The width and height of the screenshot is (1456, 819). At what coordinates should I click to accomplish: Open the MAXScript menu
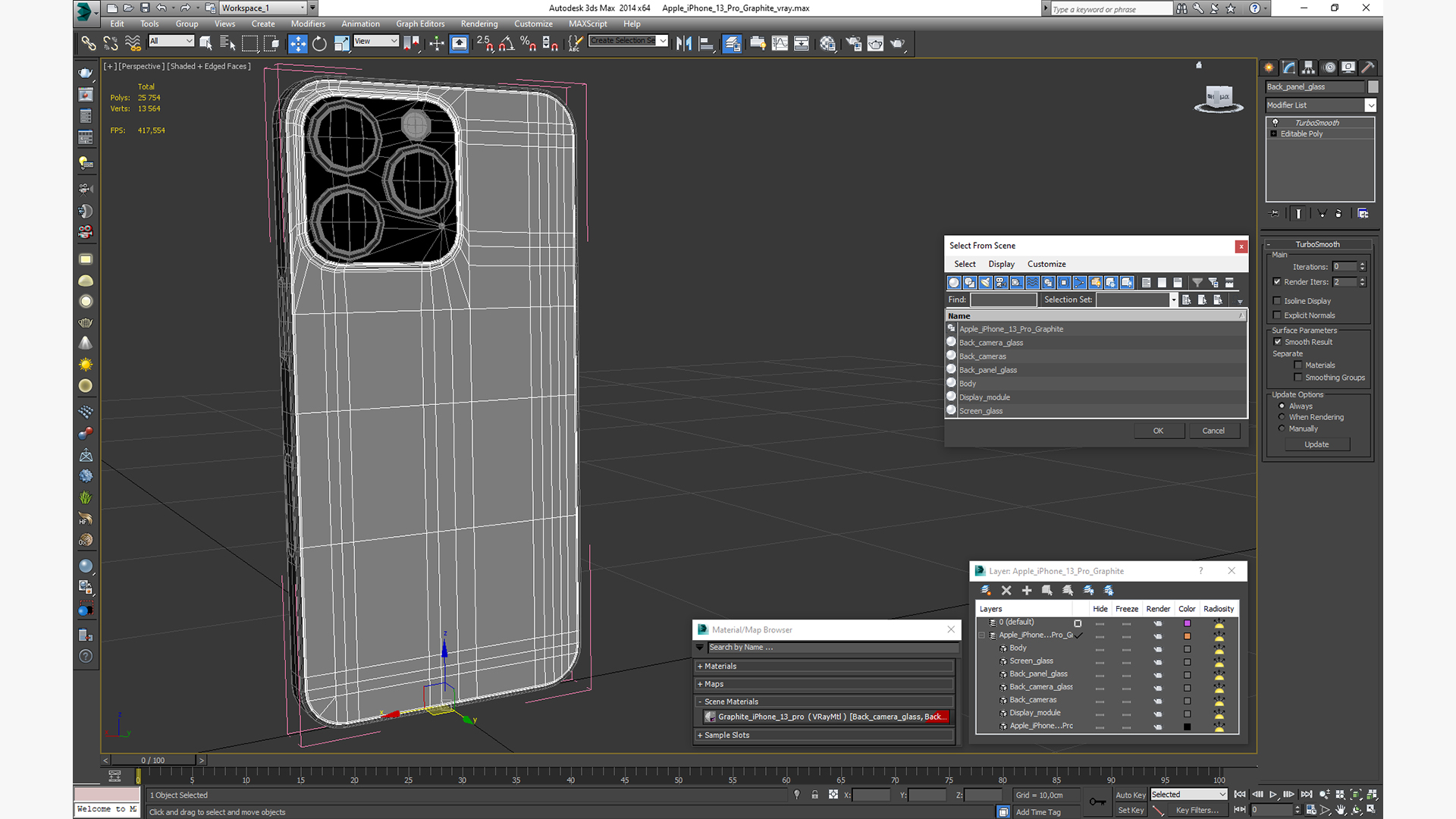point(588,24)
